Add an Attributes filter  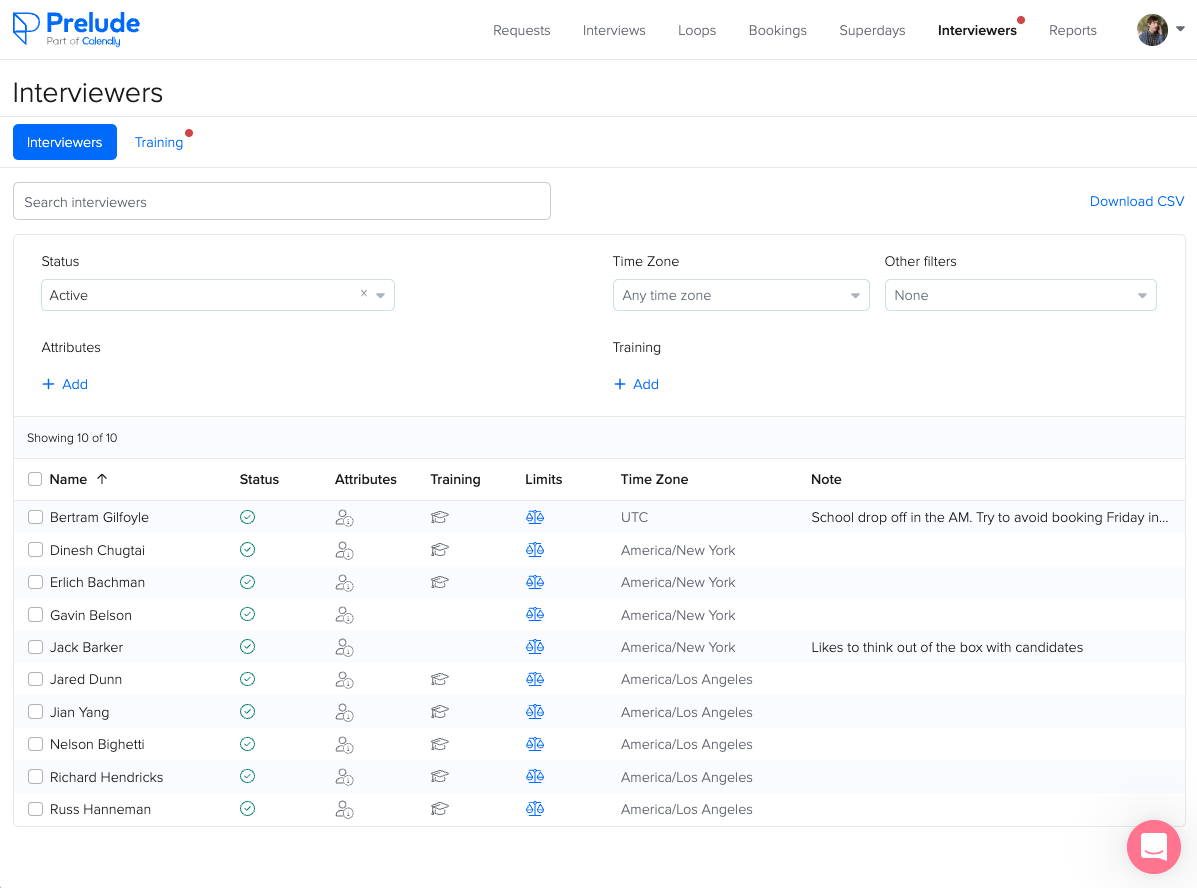(x=65, y=384)
